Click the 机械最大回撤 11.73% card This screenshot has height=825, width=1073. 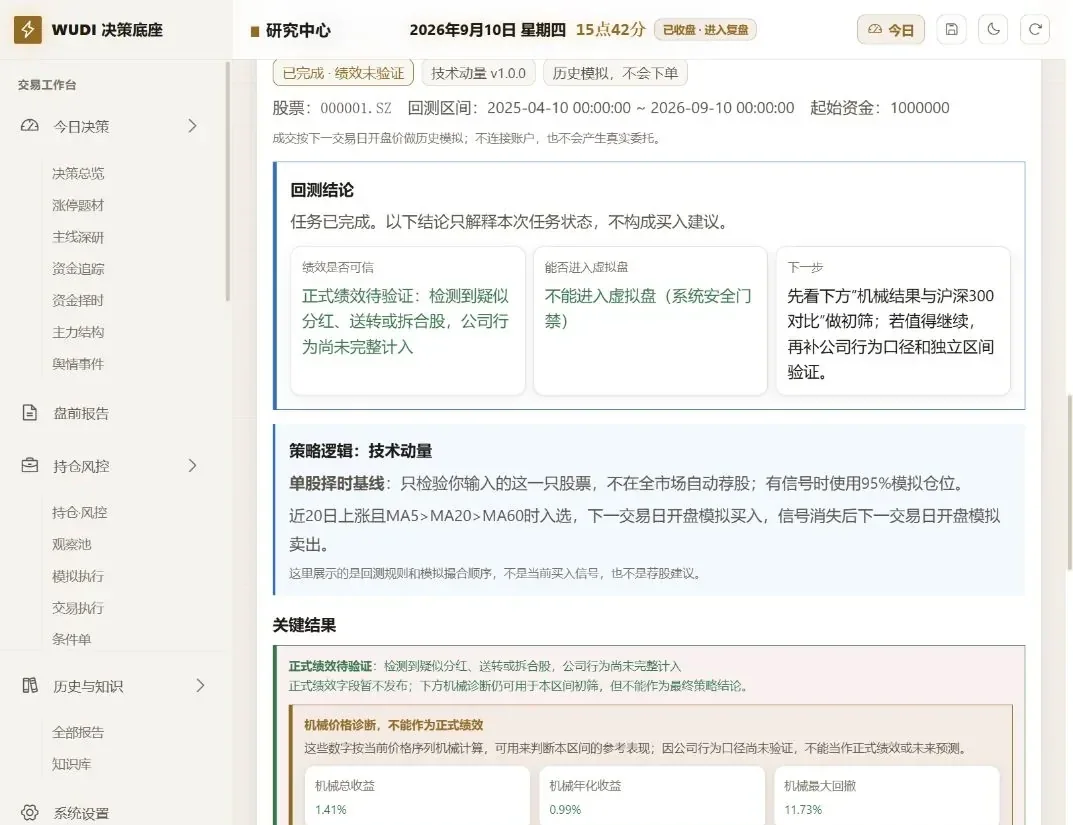point(887,796)
